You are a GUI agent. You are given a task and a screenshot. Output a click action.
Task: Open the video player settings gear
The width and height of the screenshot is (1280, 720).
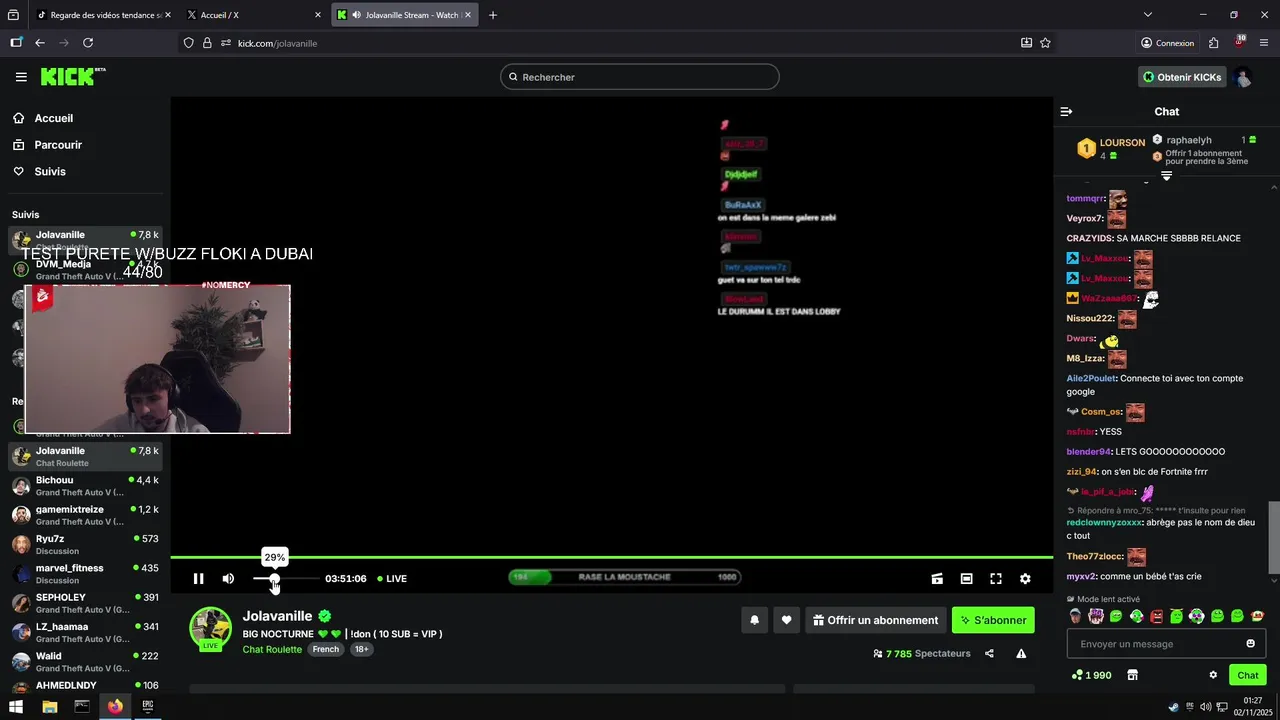pos(1025,578)
